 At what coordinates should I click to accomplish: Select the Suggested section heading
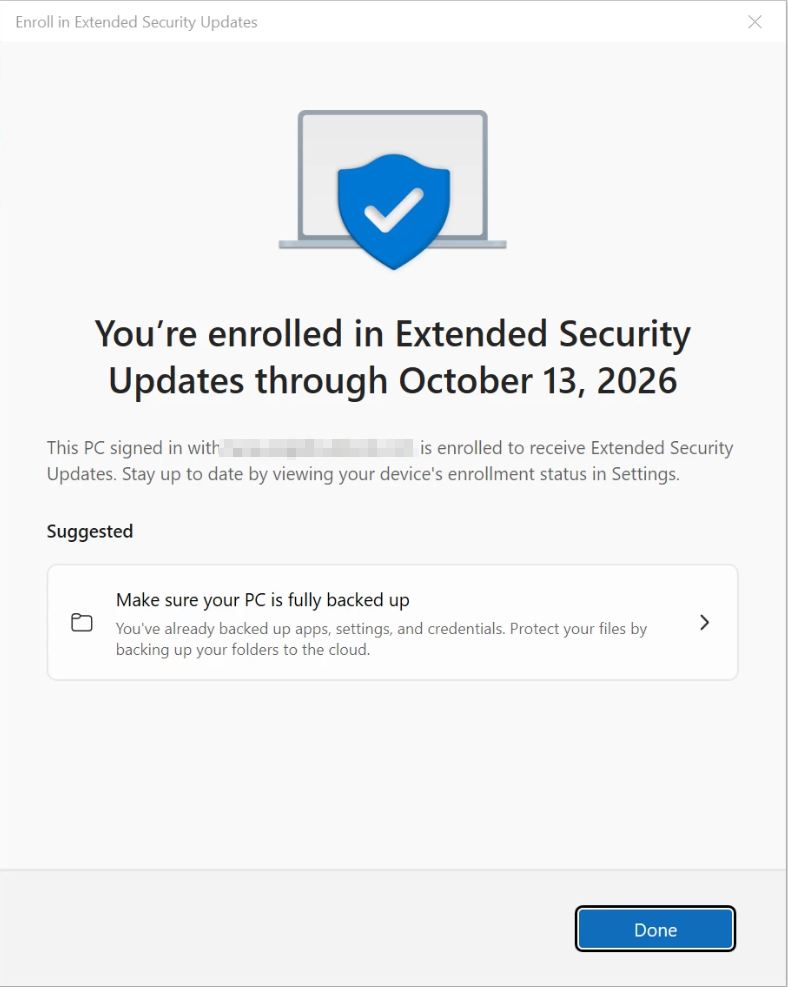click(x=89, y=531)
